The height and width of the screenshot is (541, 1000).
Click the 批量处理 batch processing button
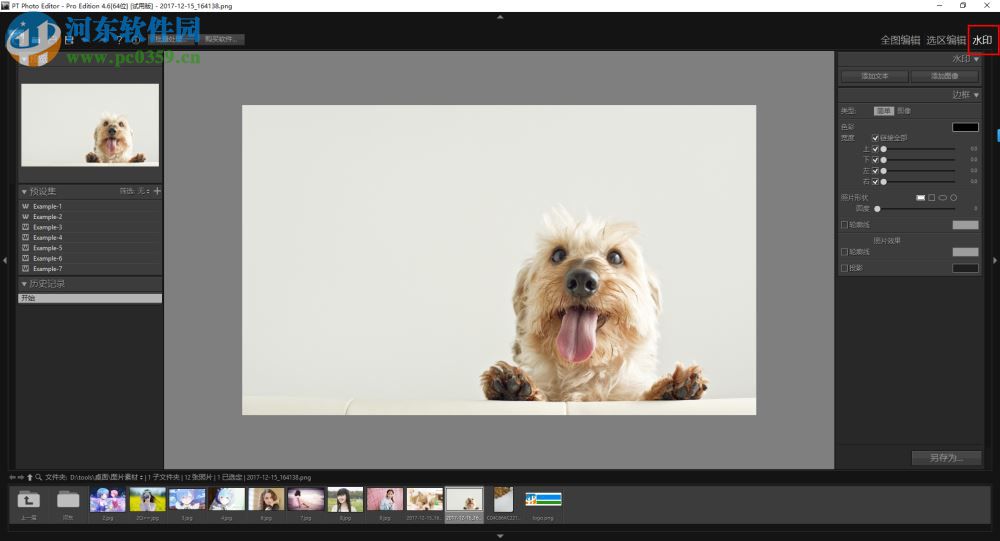(x=170, y=39)
